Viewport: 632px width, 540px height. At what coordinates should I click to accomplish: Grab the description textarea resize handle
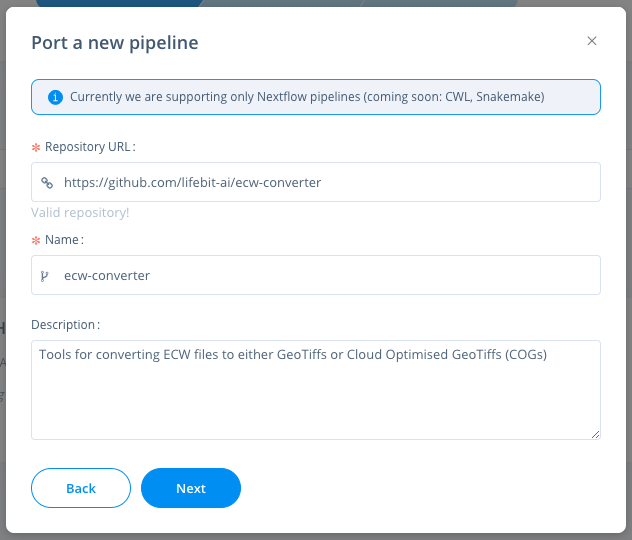tap(595, 434)
